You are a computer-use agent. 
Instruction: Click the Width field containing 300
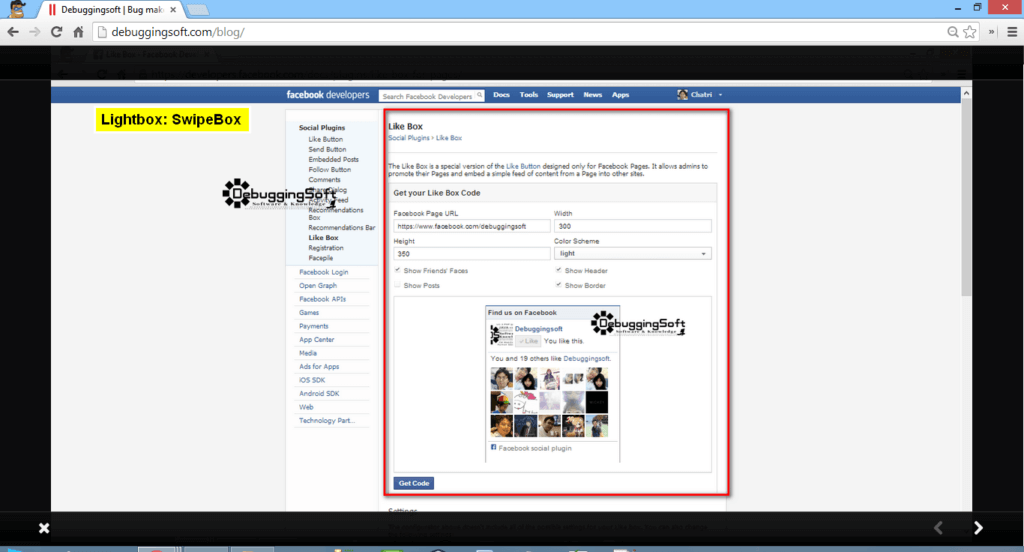point(632,226)
